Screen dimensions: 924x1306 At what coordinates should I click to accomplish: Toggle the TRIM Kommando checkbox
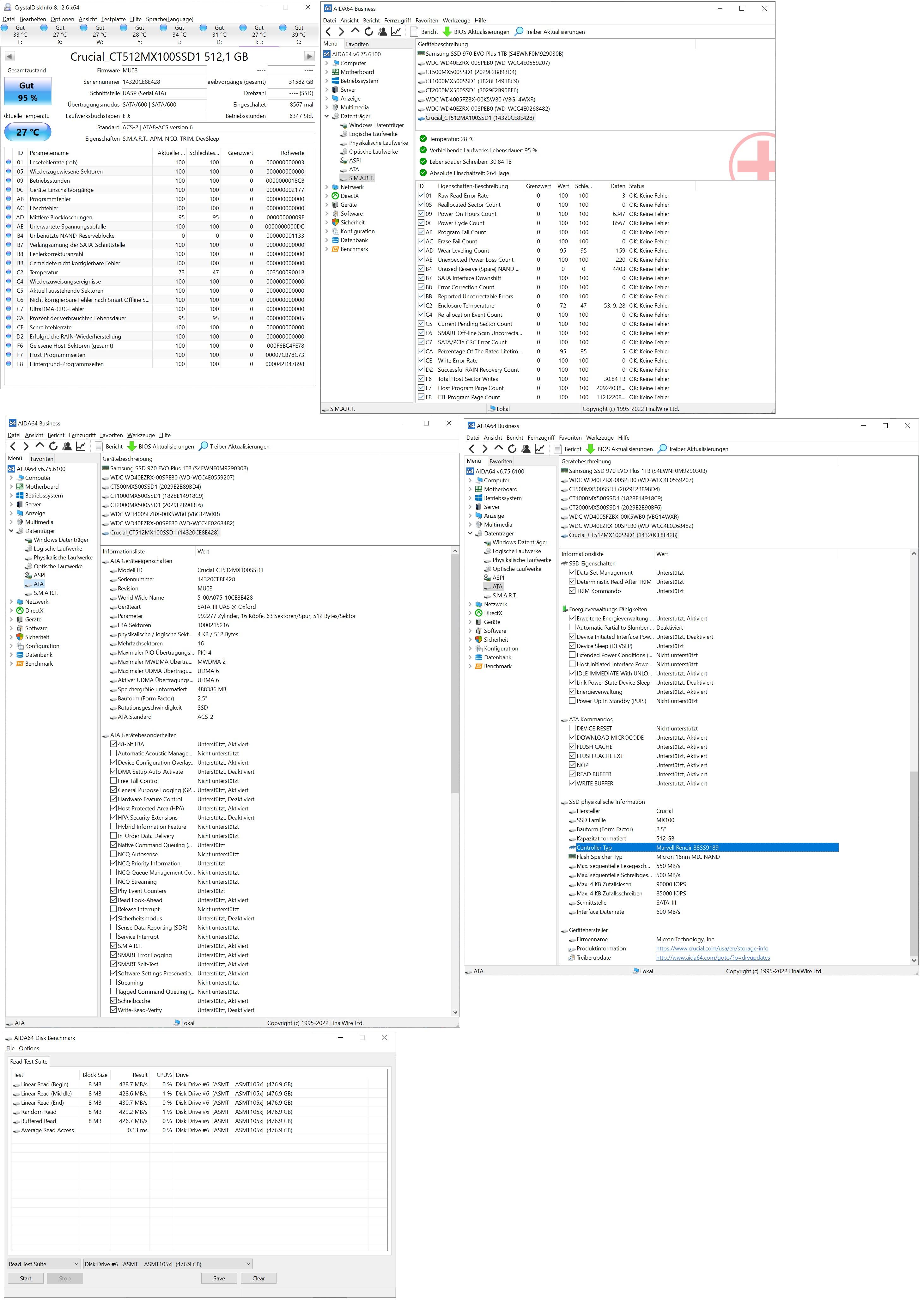[572, 591]
